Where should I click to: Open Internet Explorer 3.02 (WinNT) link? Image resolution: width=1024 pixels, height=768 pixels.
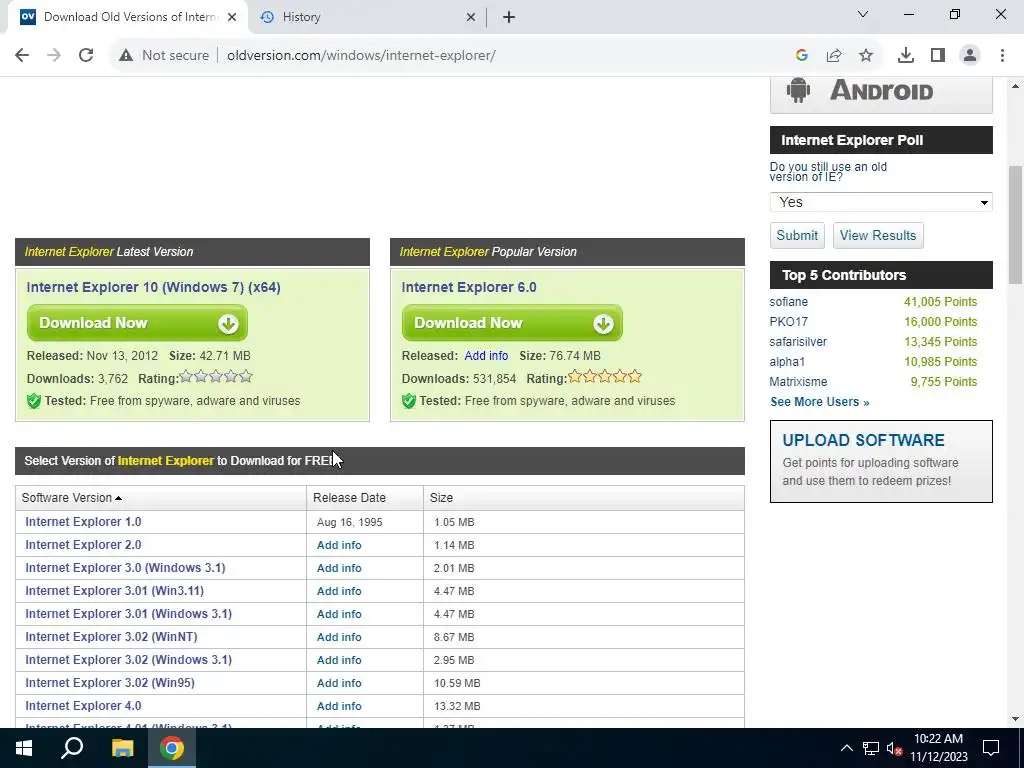click(111, 637)
